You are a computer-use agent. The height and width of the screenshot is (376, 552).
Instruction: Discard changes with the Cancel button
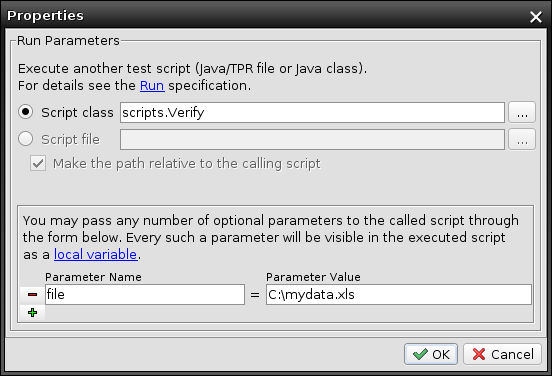tap(502, 354)
